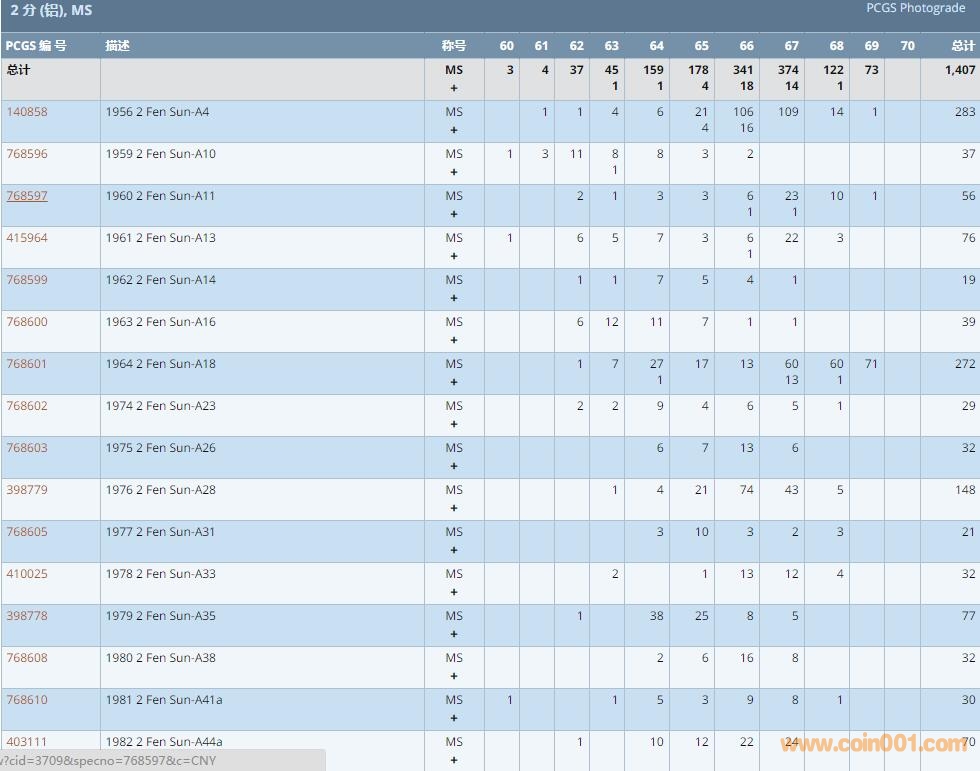Open the 403111 coin link
This screenshot has width=980, height=771.
point(27,742)
